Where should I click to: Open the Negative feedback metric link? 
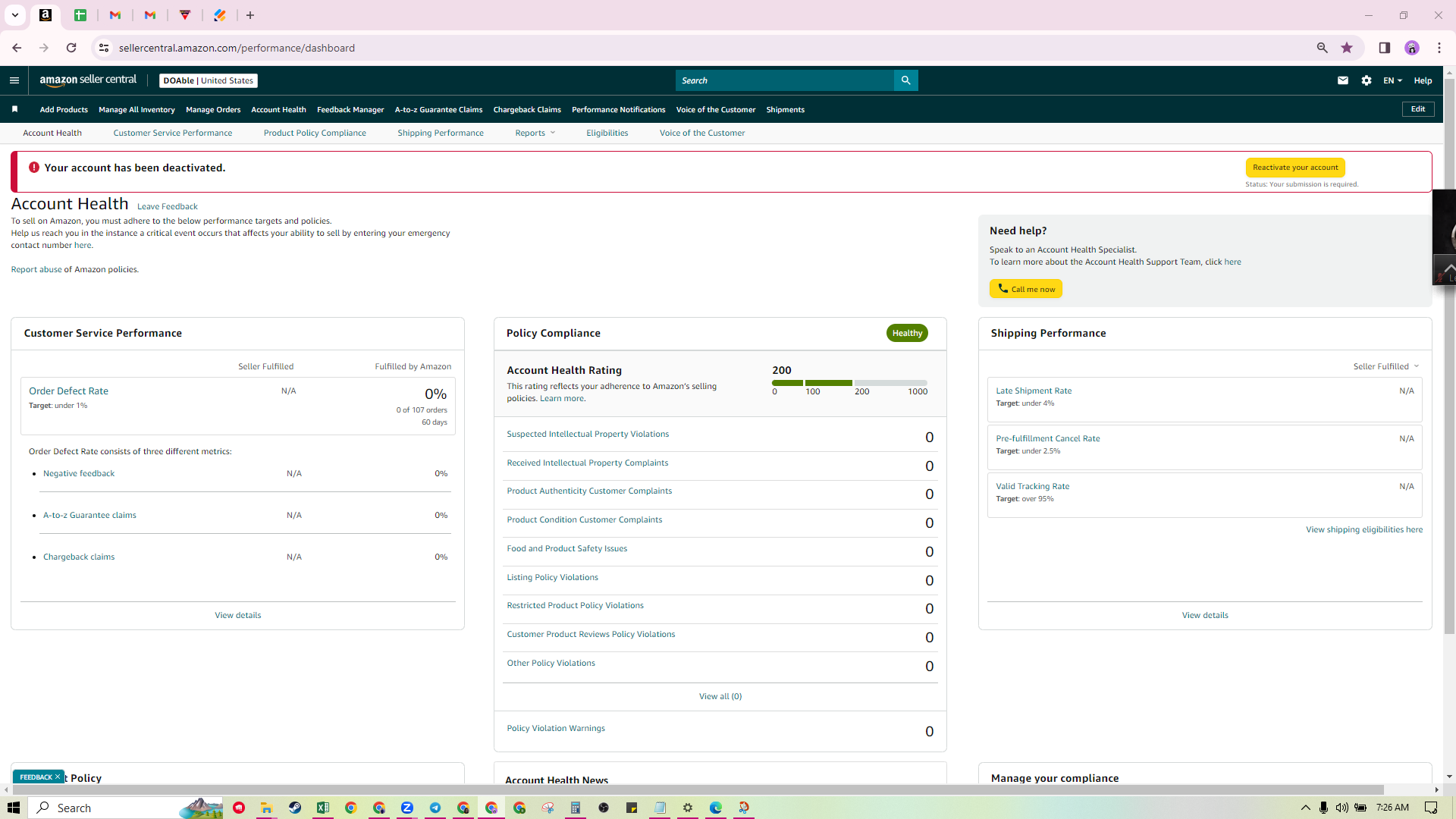(79, 473)
